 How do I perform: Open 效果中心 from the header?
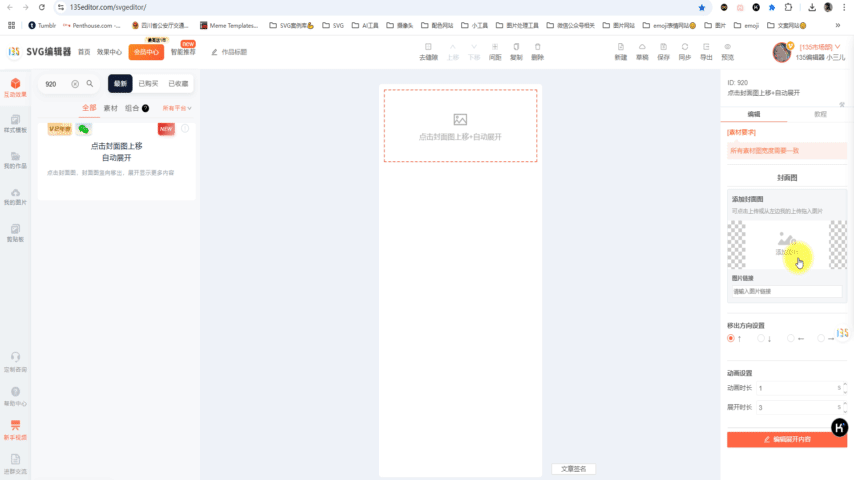(x=109, y=52)
